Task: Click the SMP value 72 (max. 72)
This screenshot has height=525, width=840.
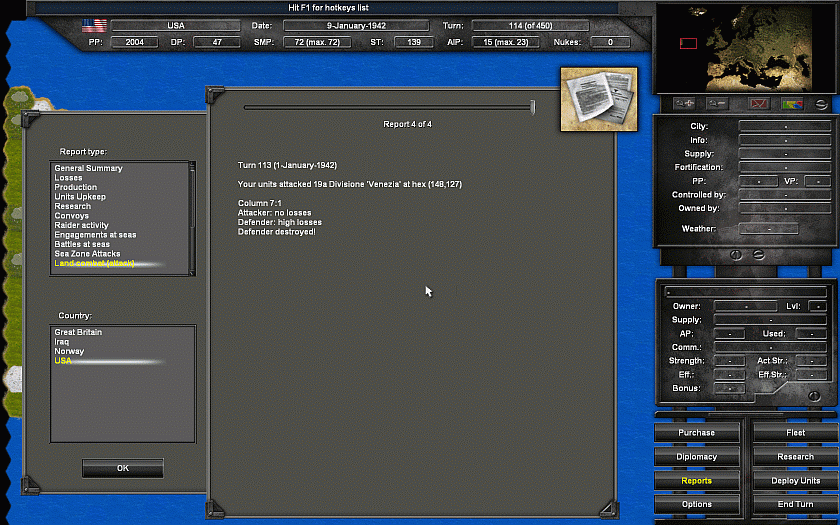Action: click(317, 42)
